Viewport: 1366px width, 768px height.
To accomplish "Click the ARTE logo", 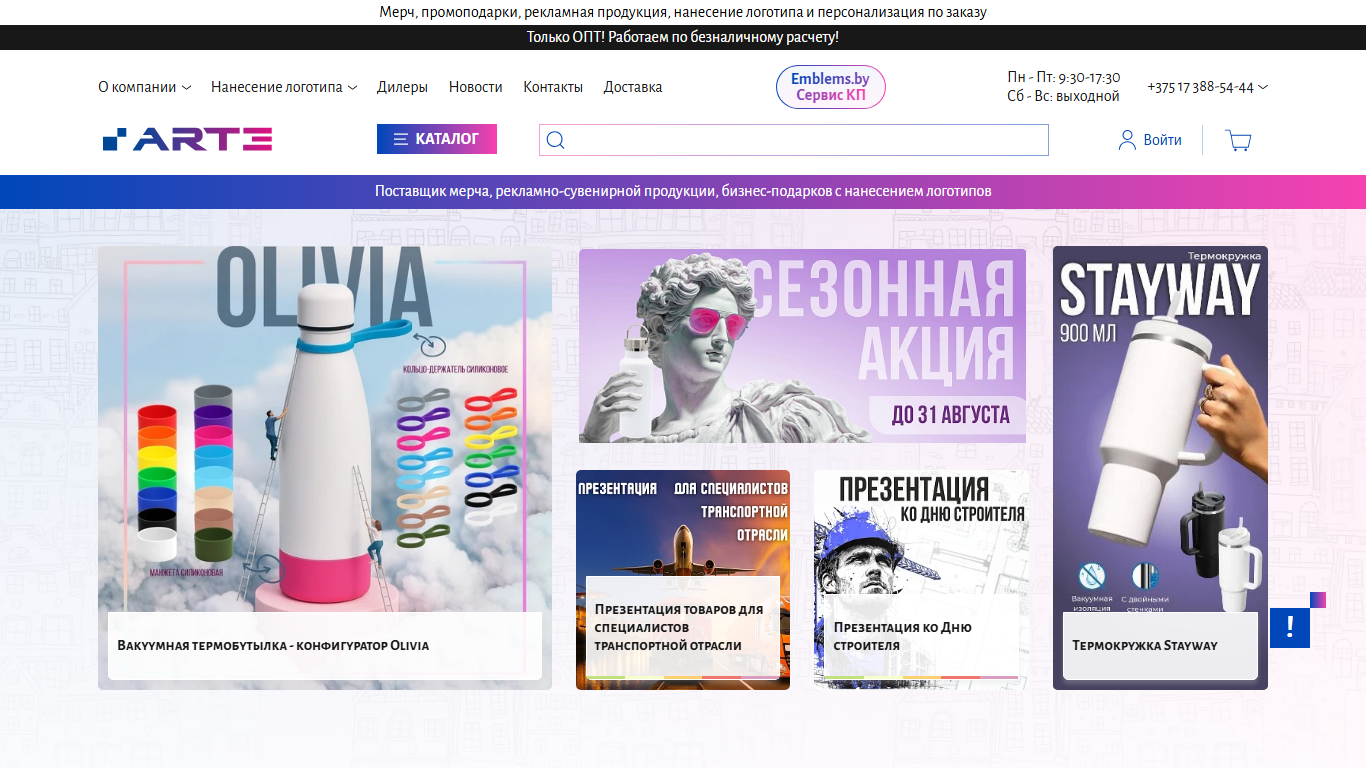I will click(187, 139).
